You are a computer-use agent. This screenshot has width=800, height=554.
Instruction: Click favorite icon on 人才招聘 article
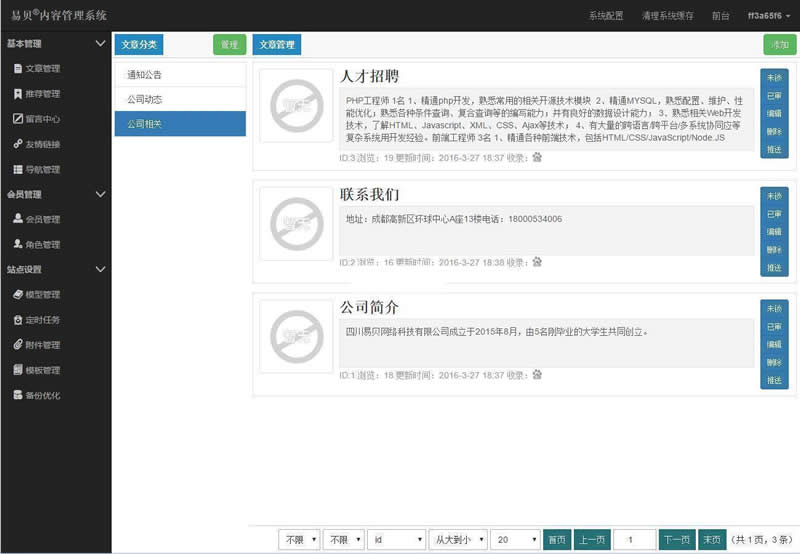[537, 157]
